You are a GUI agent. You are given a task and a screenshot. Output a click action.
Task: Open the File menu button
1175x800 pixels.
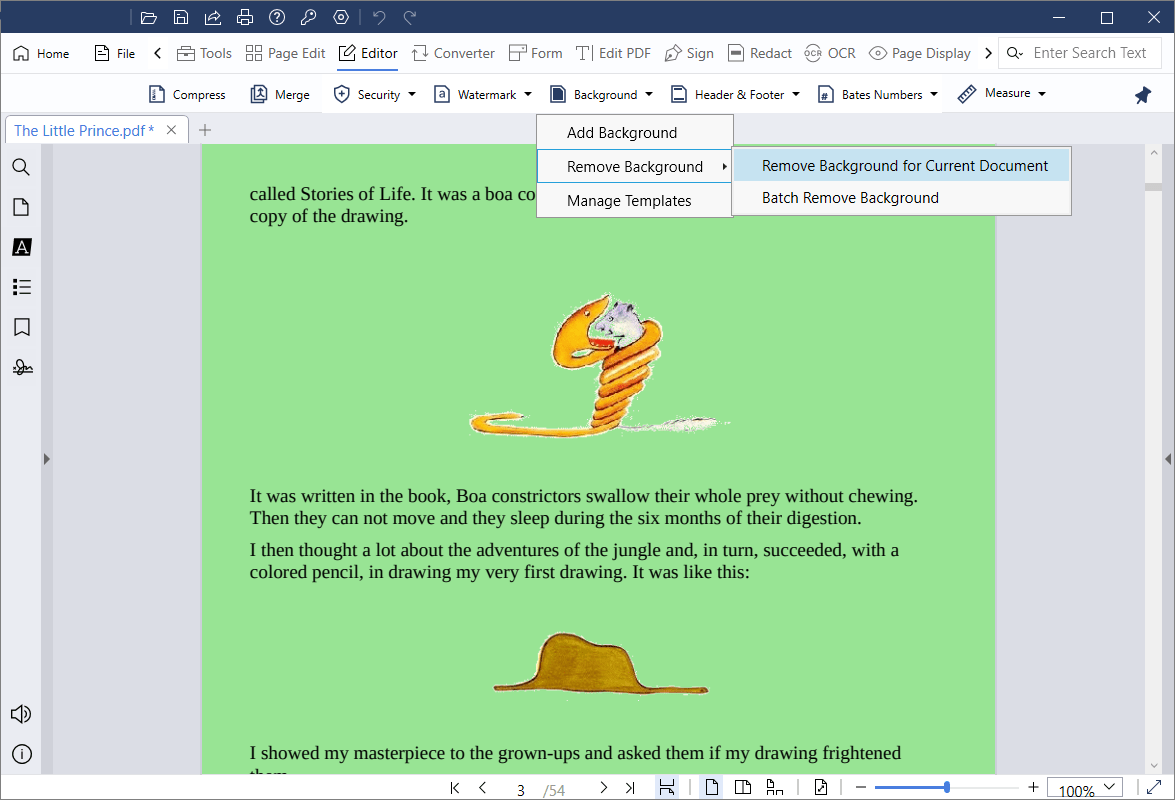point(115,53)
